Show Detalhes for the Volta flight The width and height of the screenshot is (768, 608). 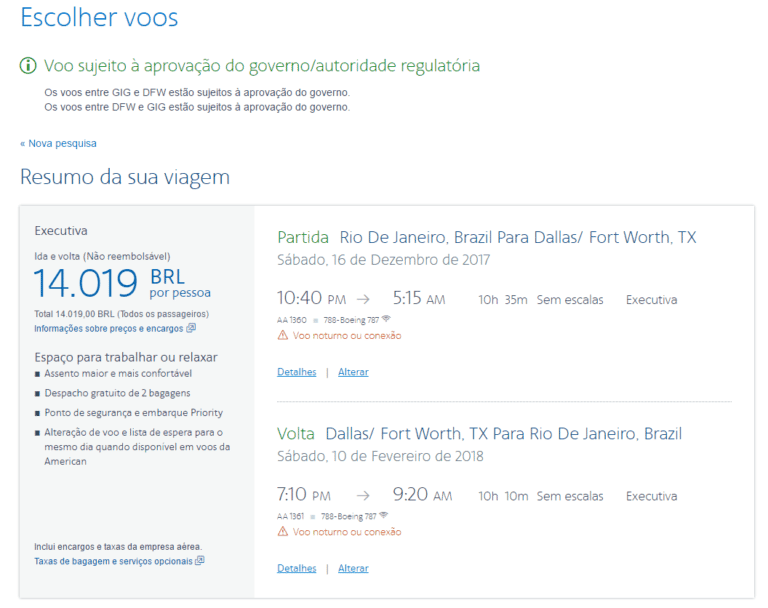coord(296,568)
